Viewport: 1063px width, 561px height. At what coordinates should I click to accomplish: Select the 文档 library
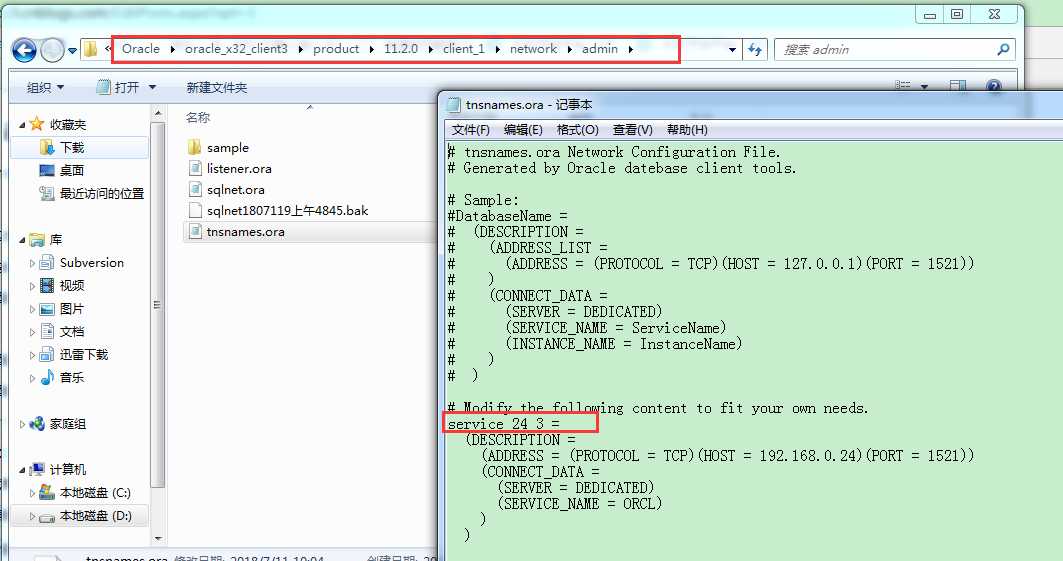tap(71, 332)
